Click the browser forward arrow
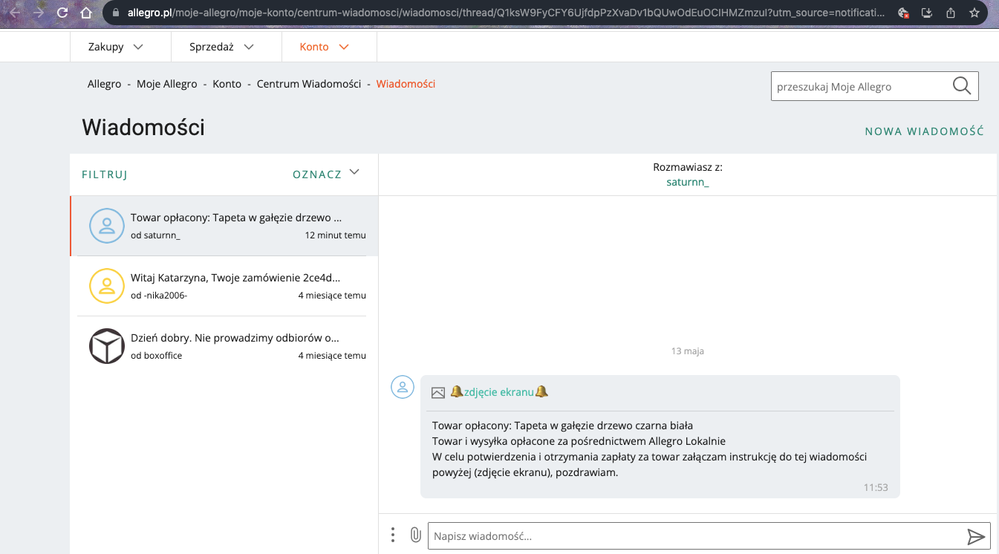Image resolution: width=999 pixels, height=554 pixels. point(38,13)
